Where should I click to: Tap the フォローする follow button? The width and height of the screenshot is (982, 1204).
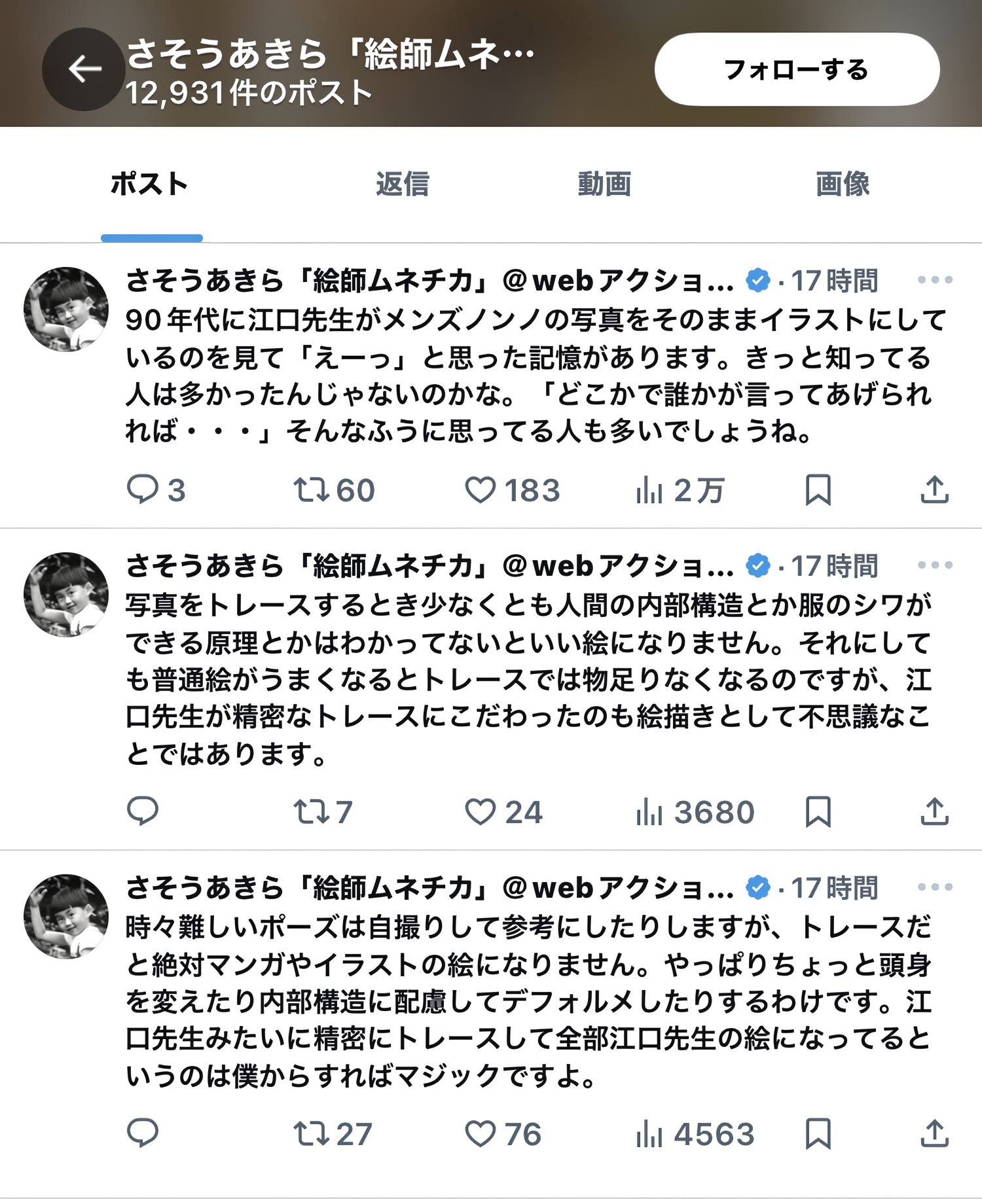tap(797, 69)
